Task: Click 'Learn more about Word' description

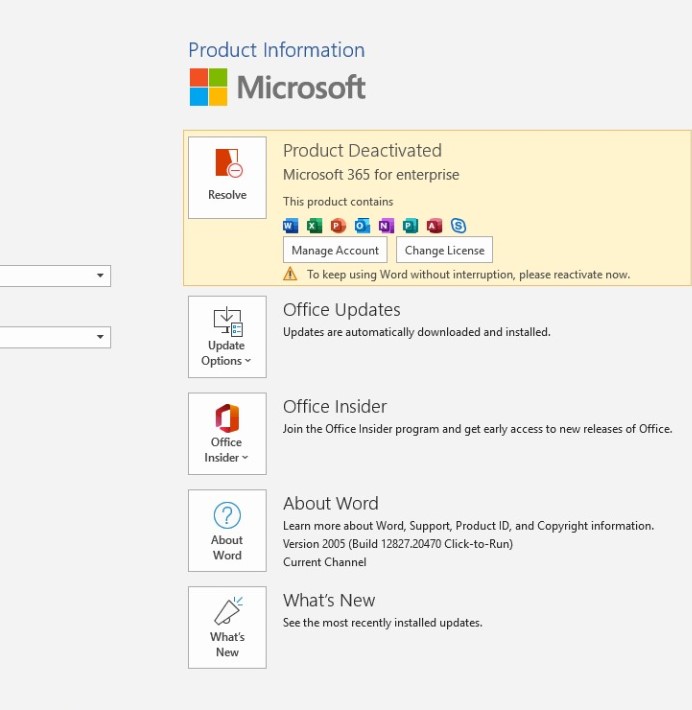Action: [468, 526]
